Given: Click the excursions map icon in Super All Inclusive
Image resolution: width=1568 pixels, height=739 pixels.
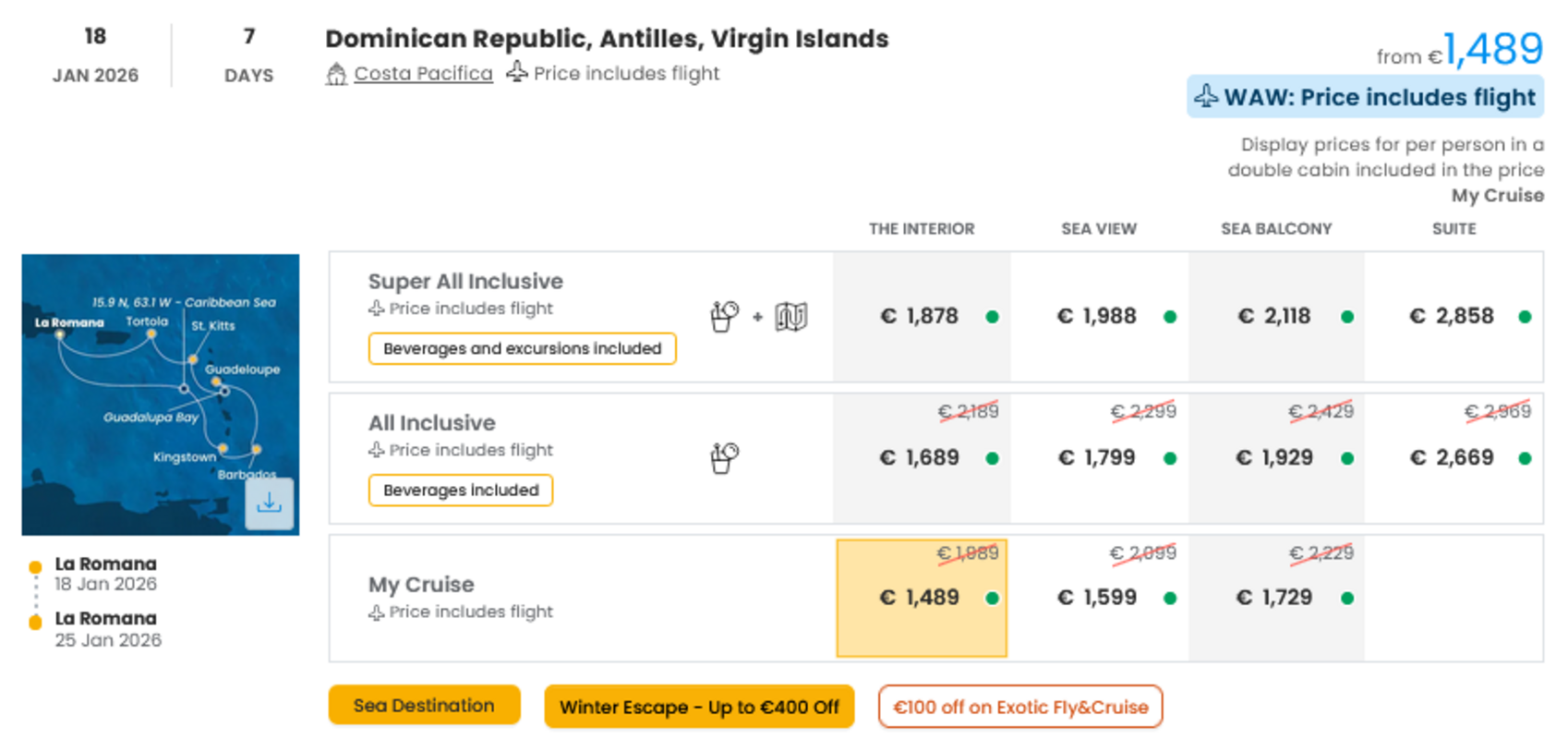Looking at the screenshot, I should click(790, 317).
